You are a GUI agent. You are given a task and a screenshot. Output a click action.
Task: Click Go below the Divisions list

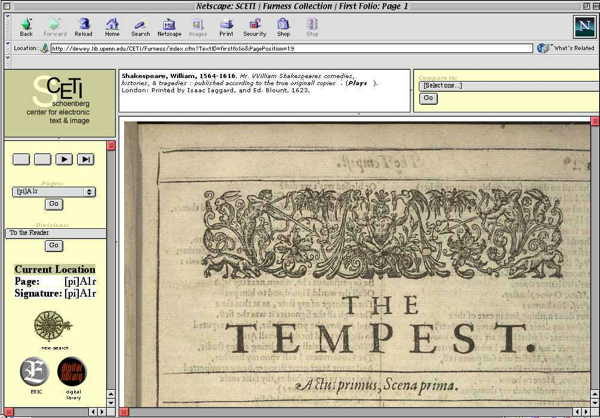pyautogui.click(x=54, y=245)
